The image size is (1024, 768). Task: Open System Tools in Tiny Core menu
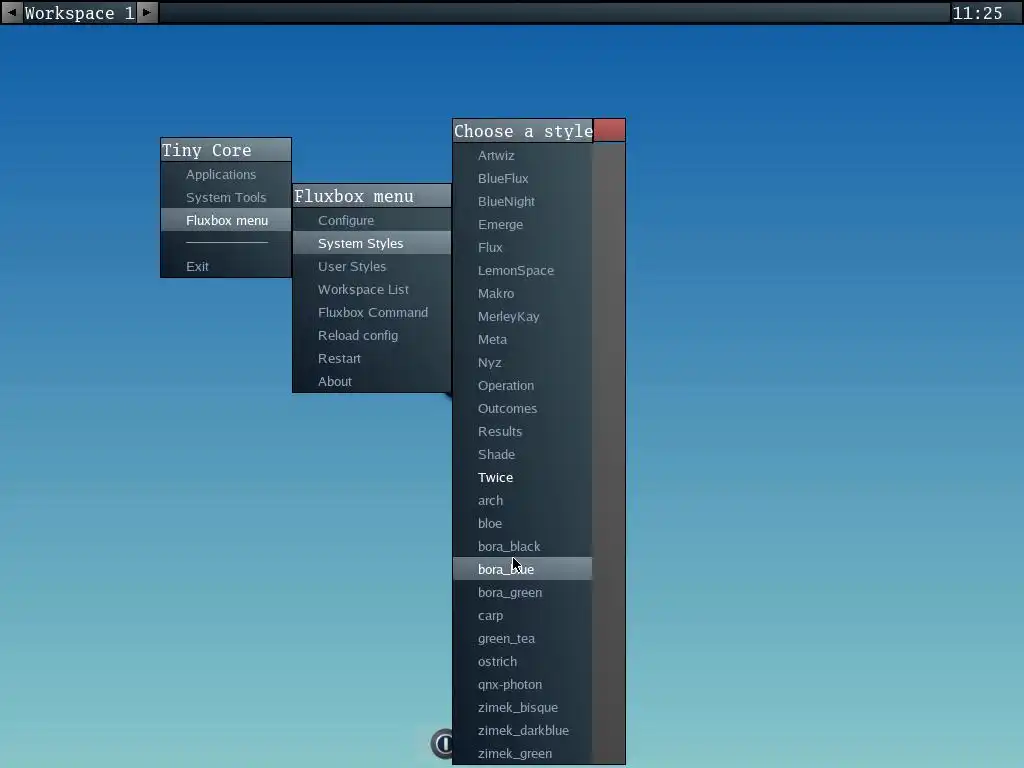(x=226, y=197)
